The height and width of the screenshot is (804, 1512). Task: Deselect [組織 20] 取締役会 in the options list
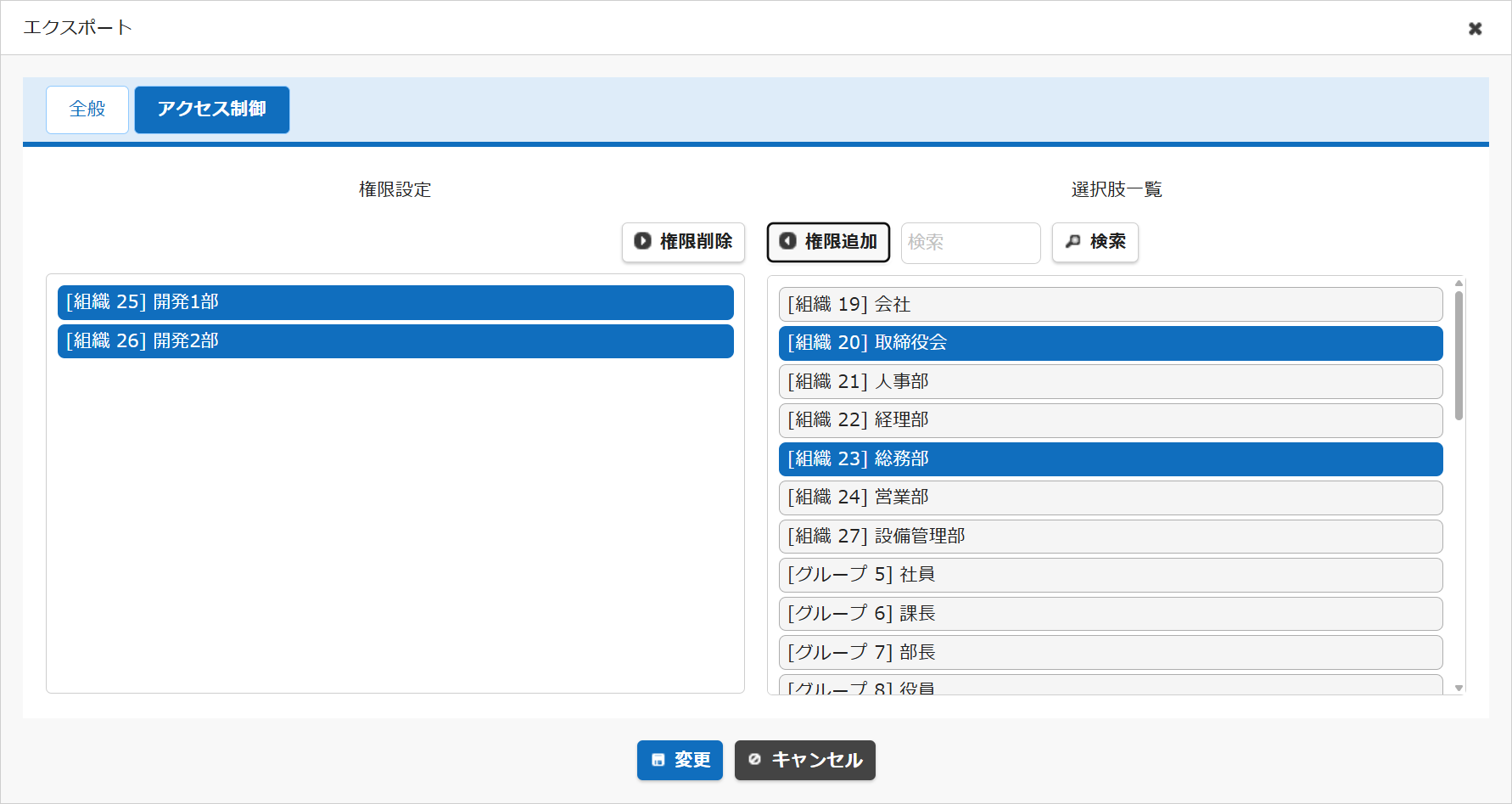pyautogui.click(x=1111, y=343)
